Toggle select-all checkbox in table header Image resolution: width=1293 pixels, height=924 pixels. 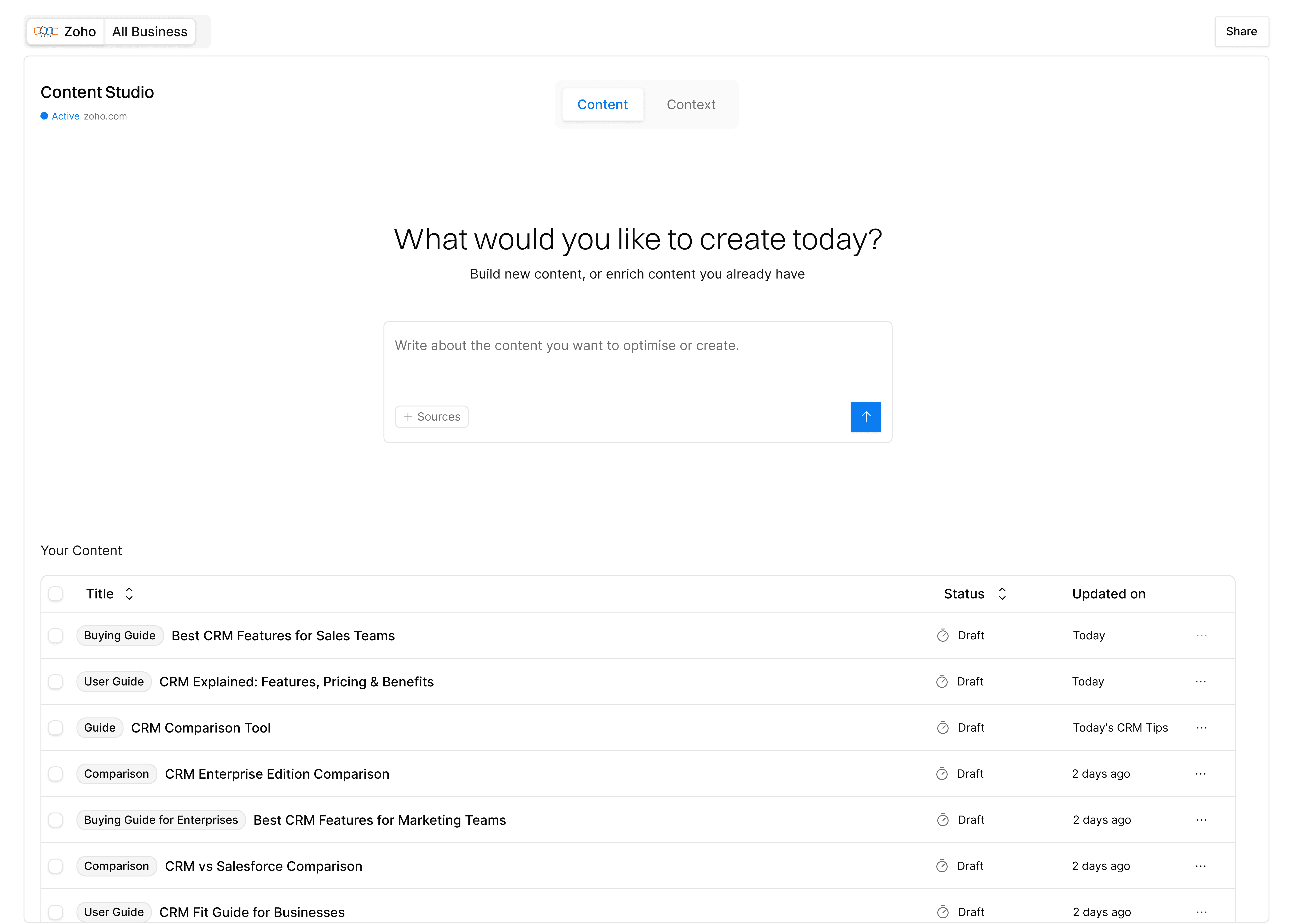56,593
